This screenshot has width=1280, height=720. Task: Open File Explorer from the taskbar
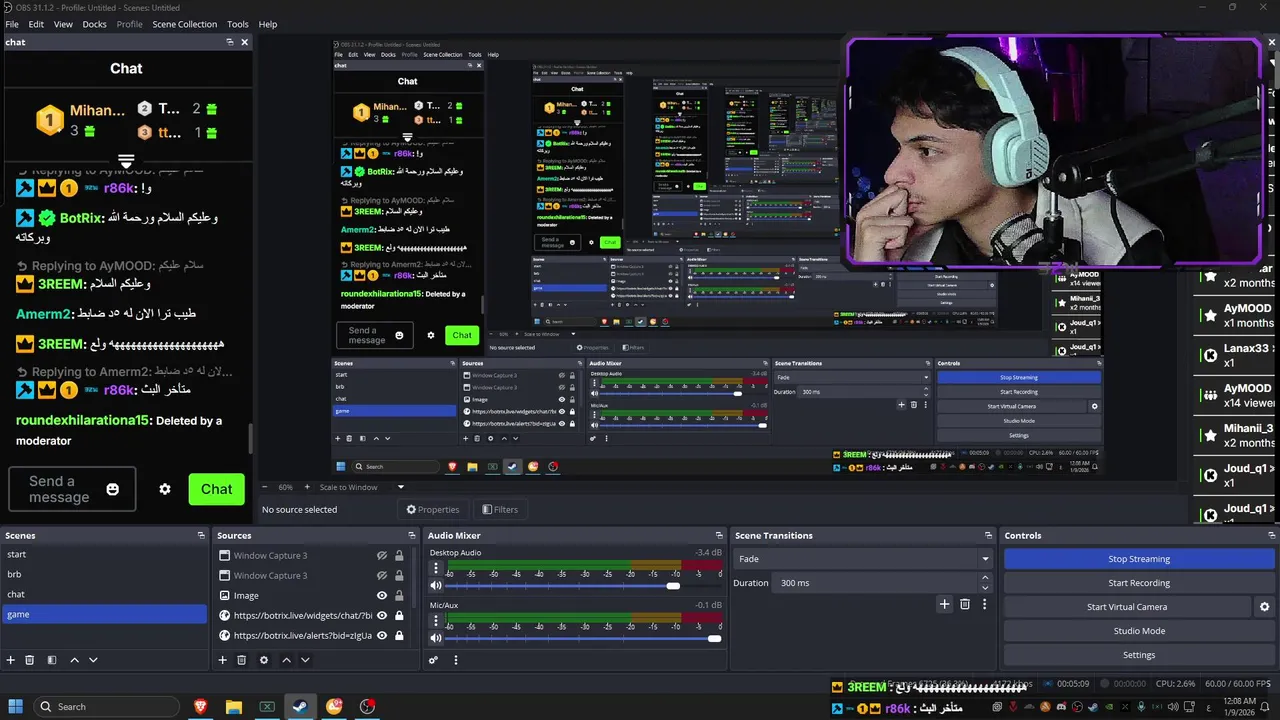click(233, 706)
